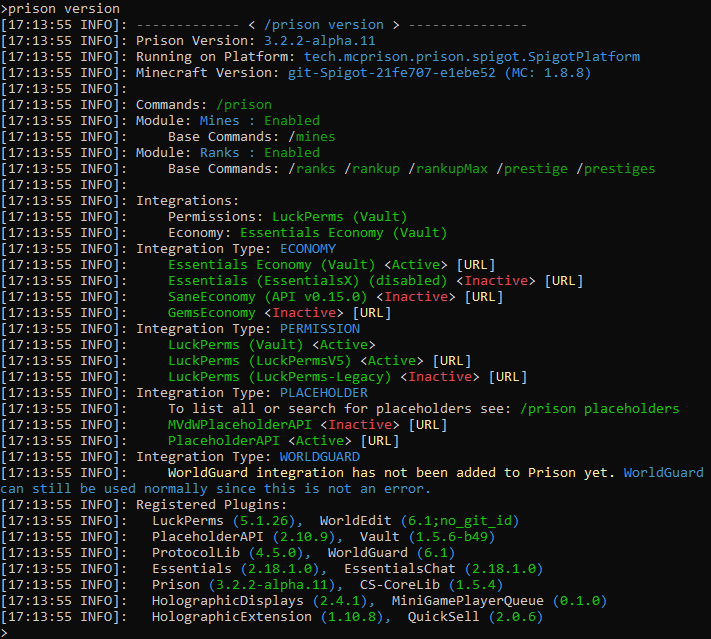Click the QuickSell (2.0.6) plugin entry
Screen dimensions: 711x639
pos(475,617)
